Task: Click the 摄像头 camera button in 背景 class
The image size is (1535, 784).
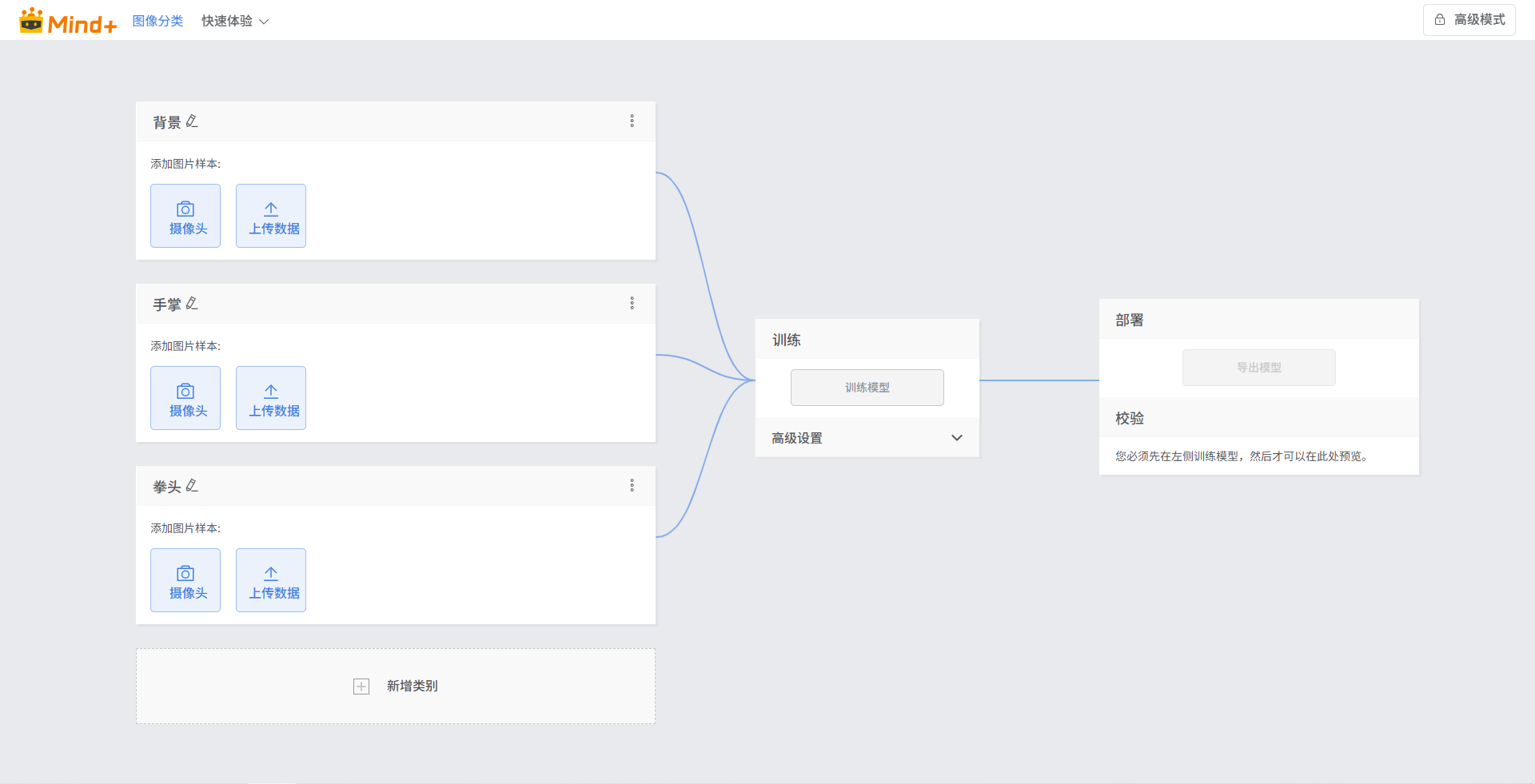Action: tap(185, 216)
